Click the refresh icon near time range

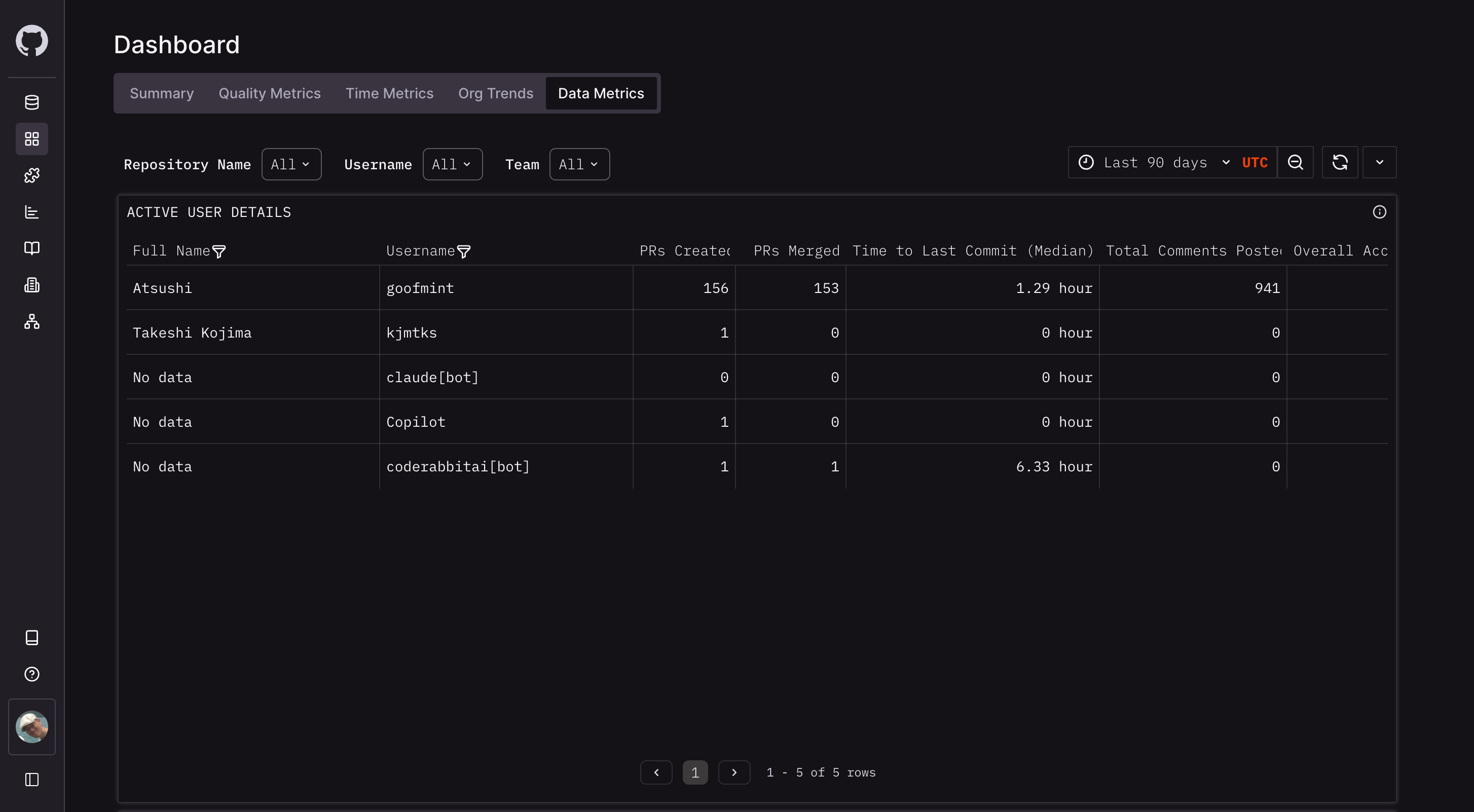(x=1340, y=163)
